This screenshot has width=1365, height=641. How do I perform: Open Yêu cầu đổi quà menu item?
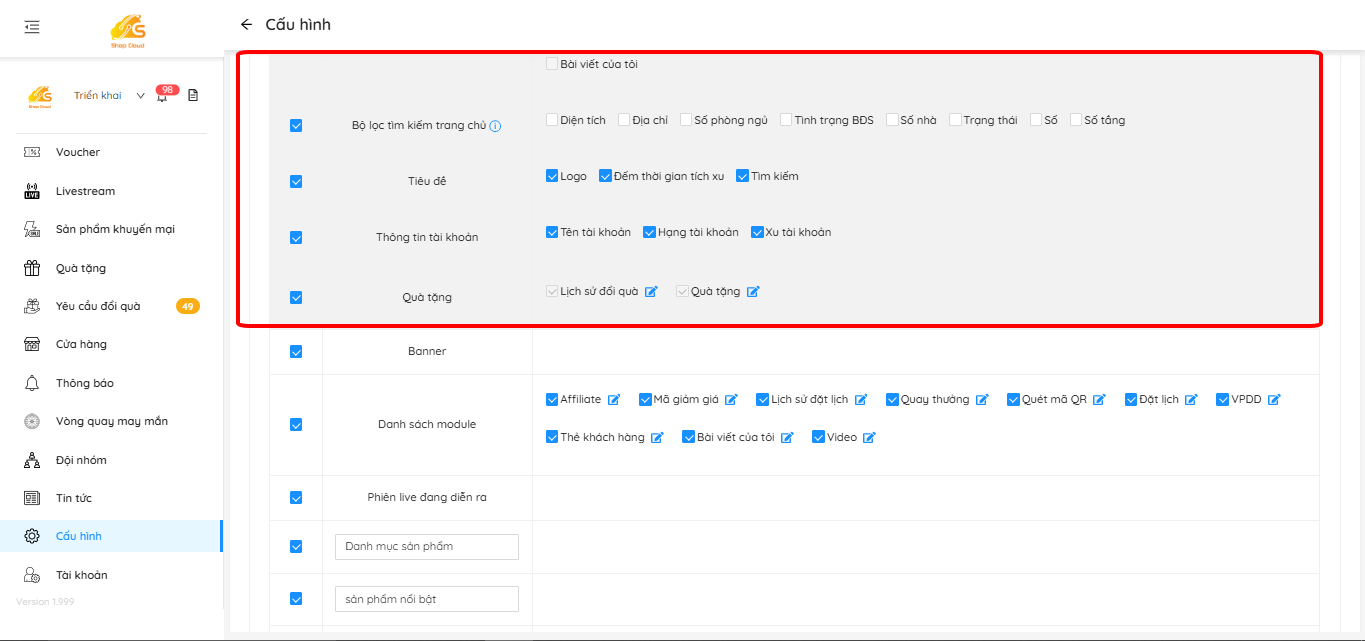98,306
